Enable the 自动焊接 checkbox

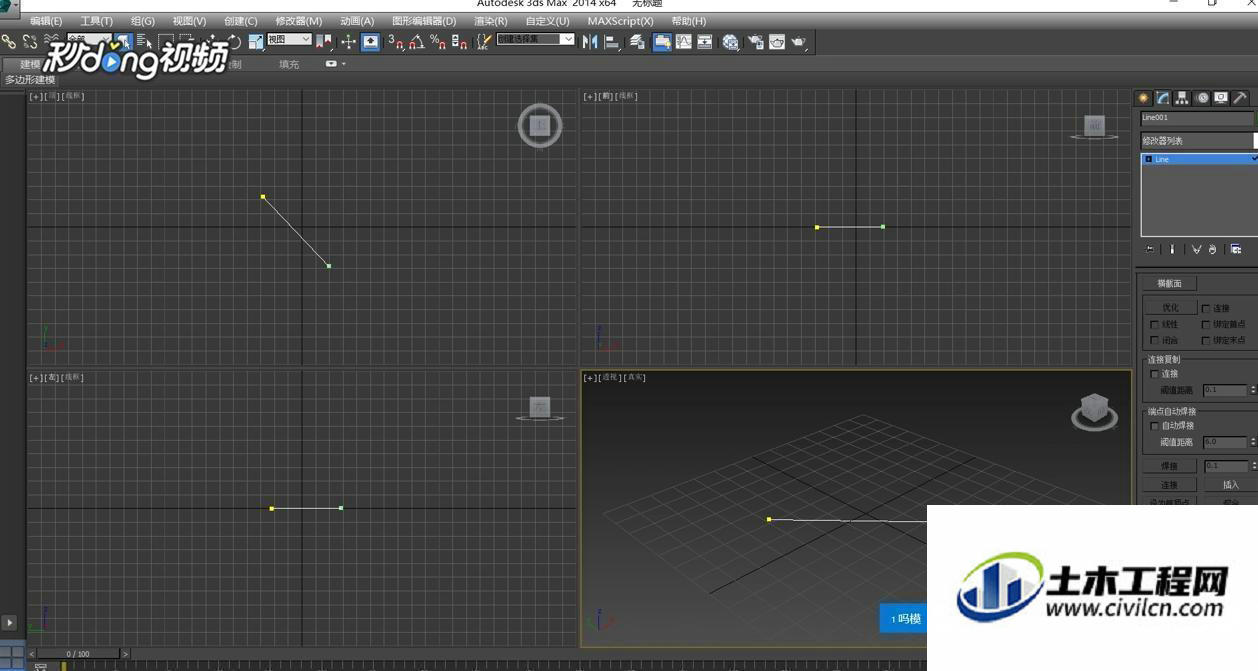[x=1155, y=426]
